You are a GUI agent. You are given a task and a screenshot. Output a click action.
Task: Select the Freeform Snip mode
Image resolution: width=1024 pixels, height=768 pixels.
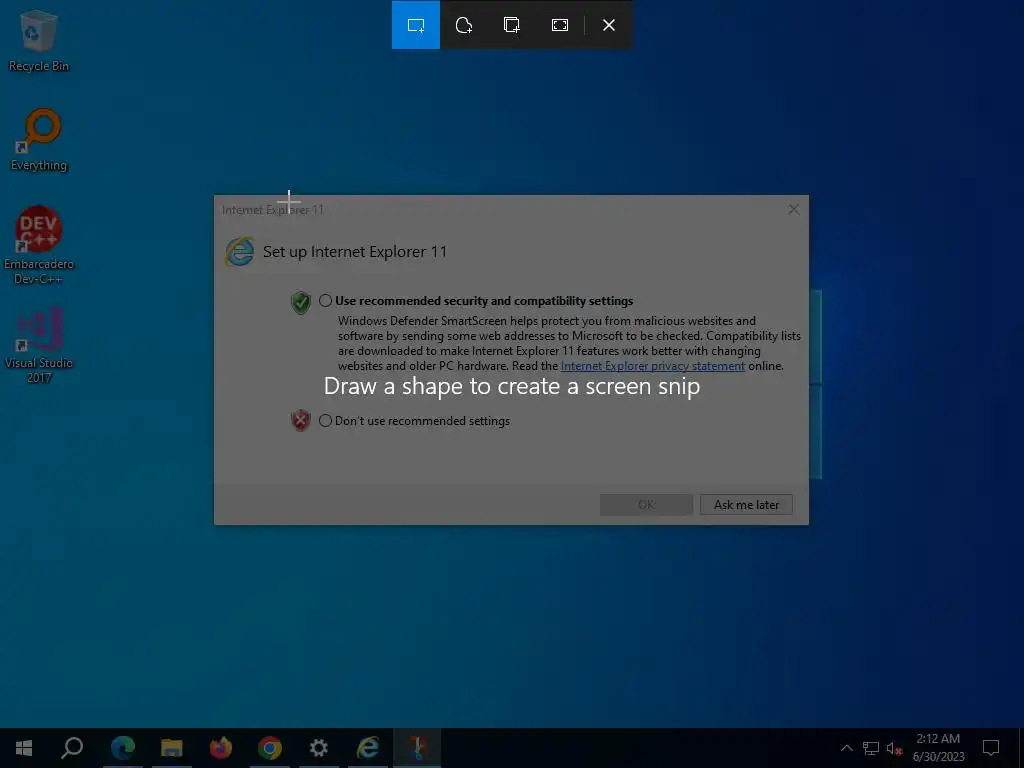click(x=464, y=25)
